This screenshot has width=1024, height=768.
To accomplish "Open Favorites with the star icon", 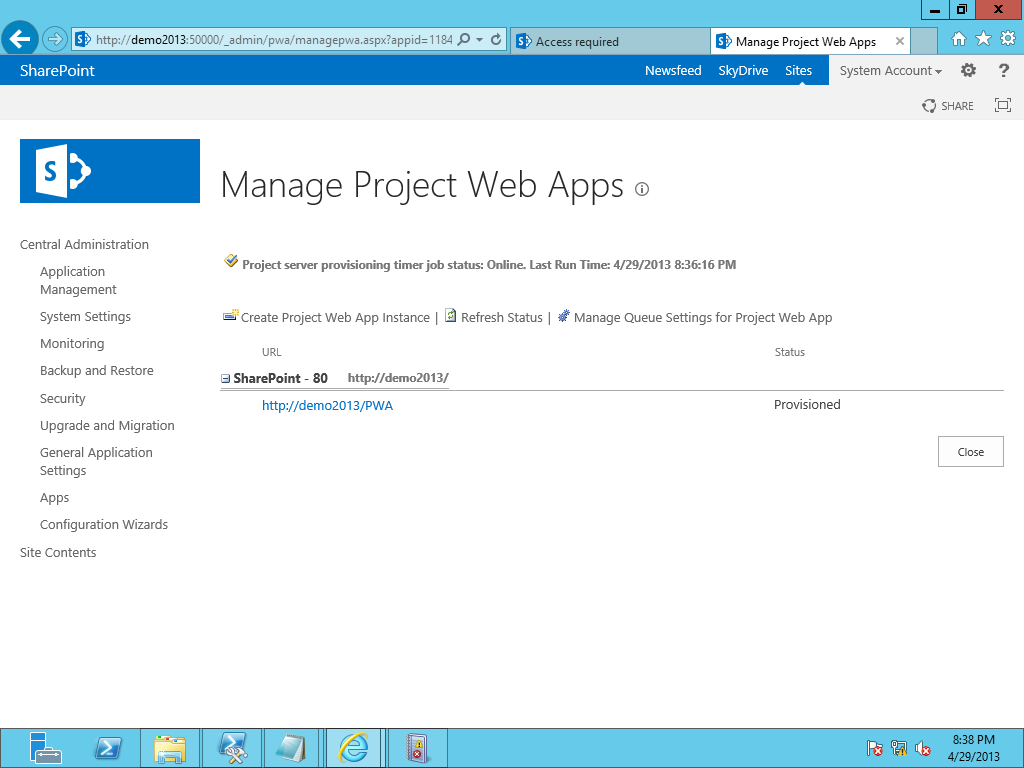I will [x=984, y=39].
